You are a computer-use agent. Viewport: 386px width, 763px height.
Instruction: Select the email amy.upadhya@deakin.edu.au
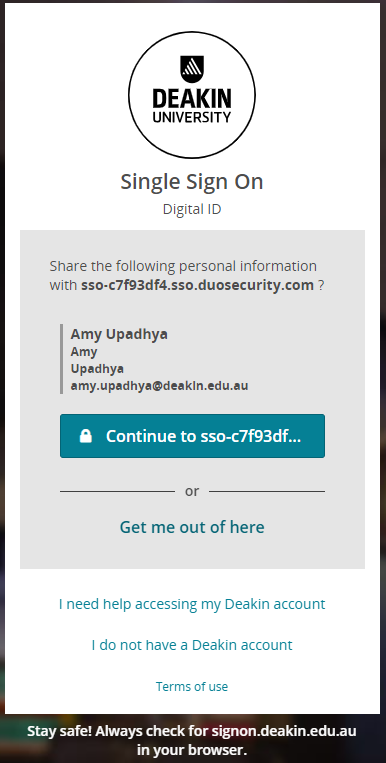coord(159,386)
